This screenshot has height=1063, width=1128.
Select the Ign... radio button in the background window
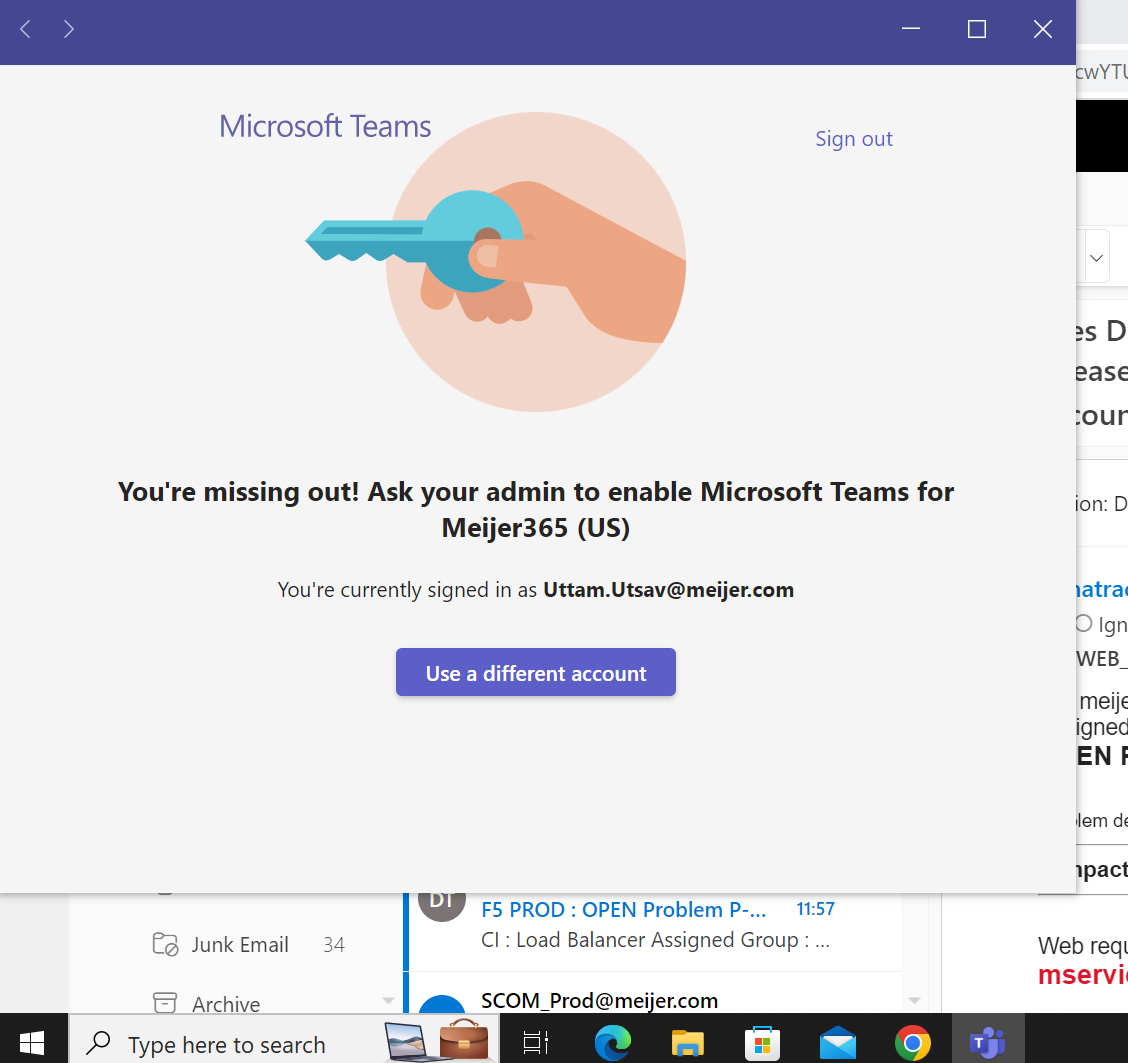pyautogui.click(x=1083, y=623)
